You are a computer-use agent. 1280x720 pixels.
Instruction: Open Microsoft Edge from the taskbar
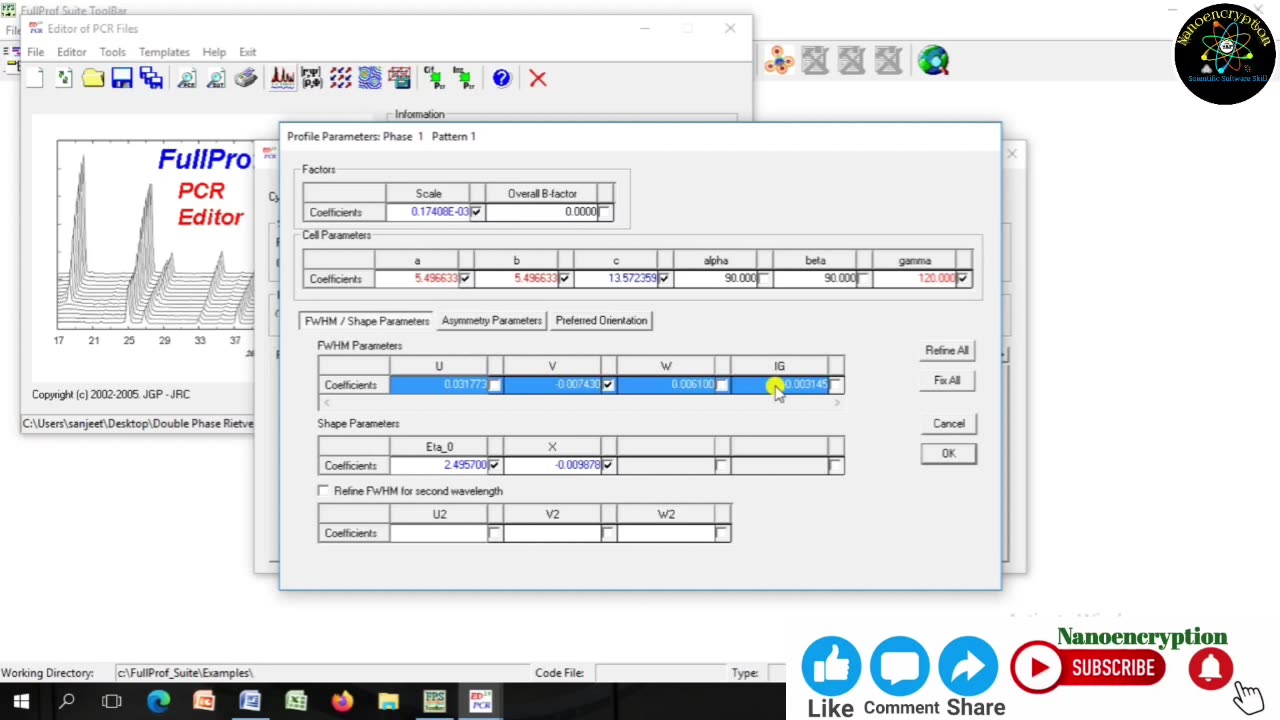click(158, 702)
